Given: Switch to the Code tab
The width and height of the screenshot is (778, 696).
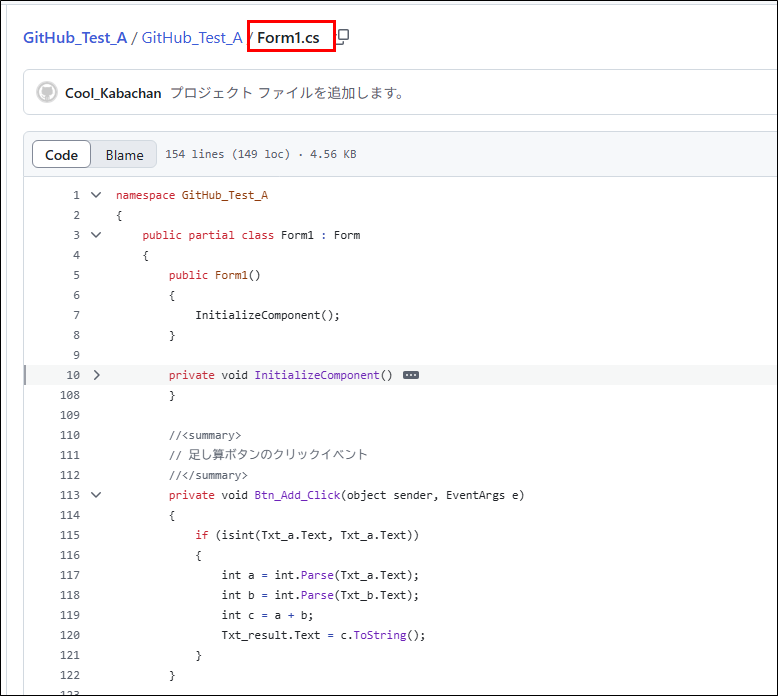Looking at the screenshot, I should coord(62,155).
